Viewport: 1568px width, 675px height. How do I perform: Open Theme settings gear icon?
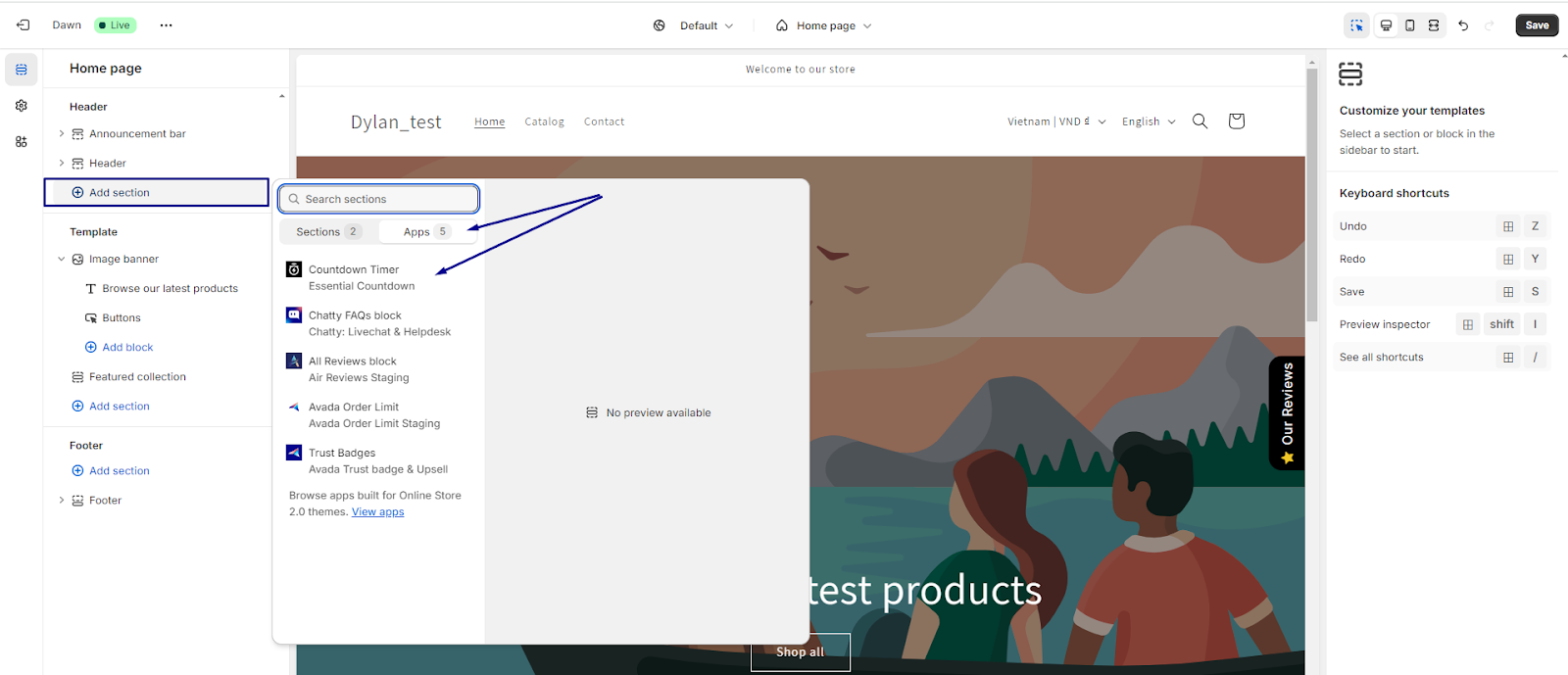pyautogui.click(x=22, y=106)
